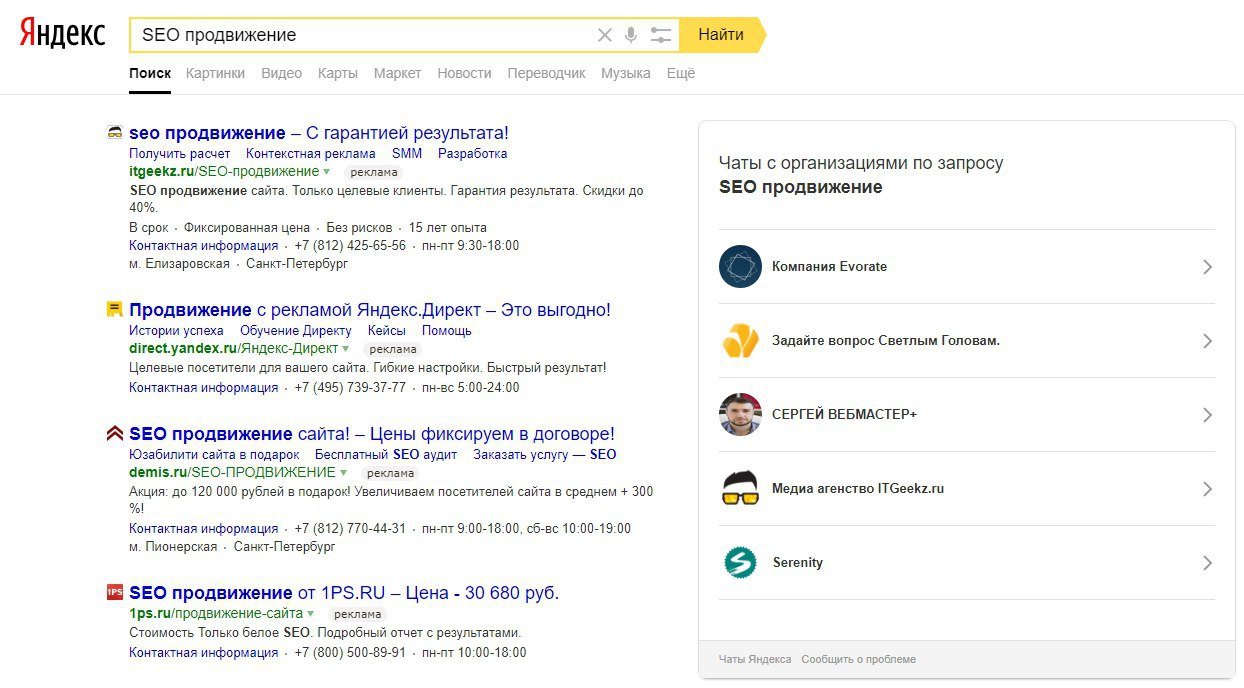
Task: Open the Маркет tab
Action: click(x=397, y=73)
